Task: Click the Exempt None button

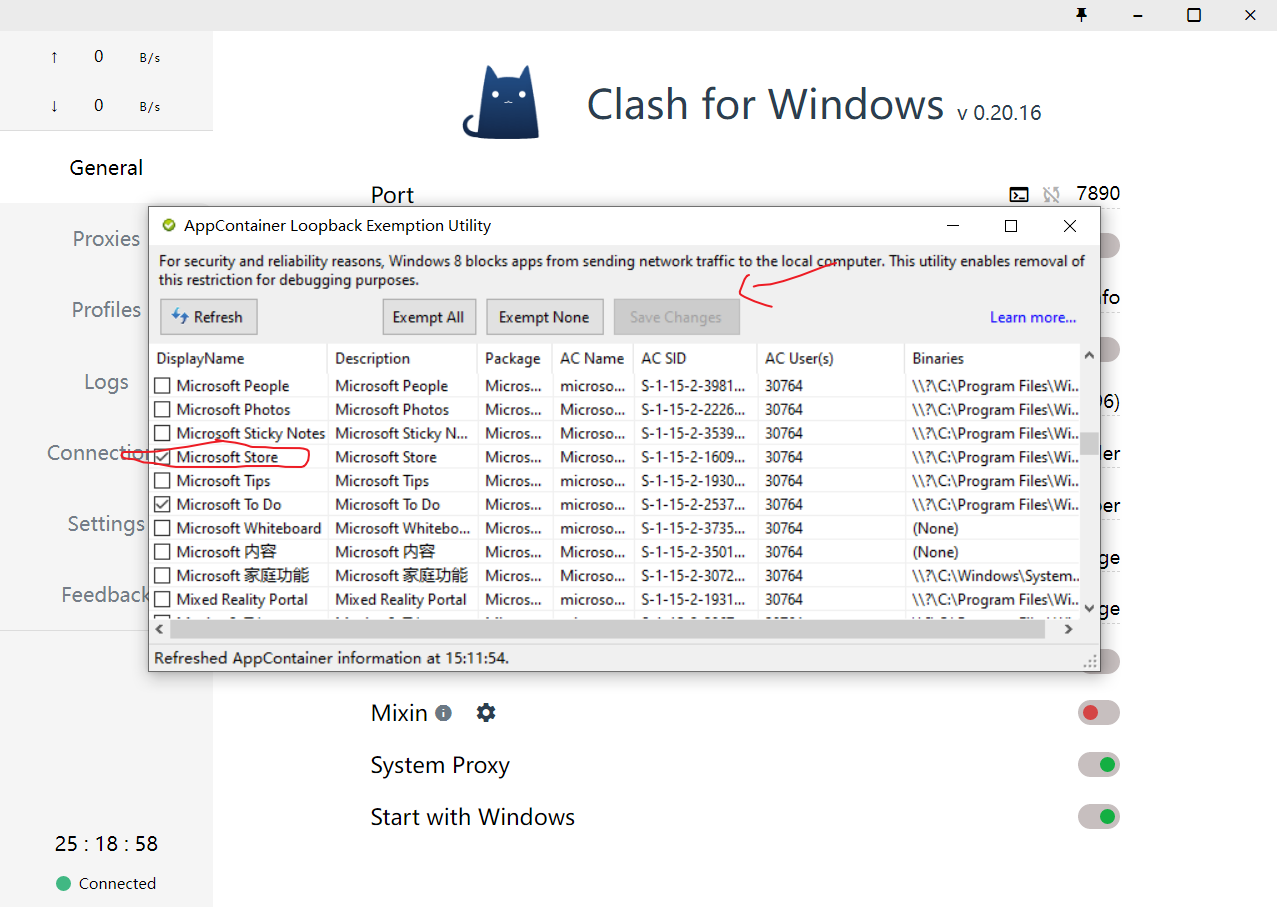Action: [544, 317]
